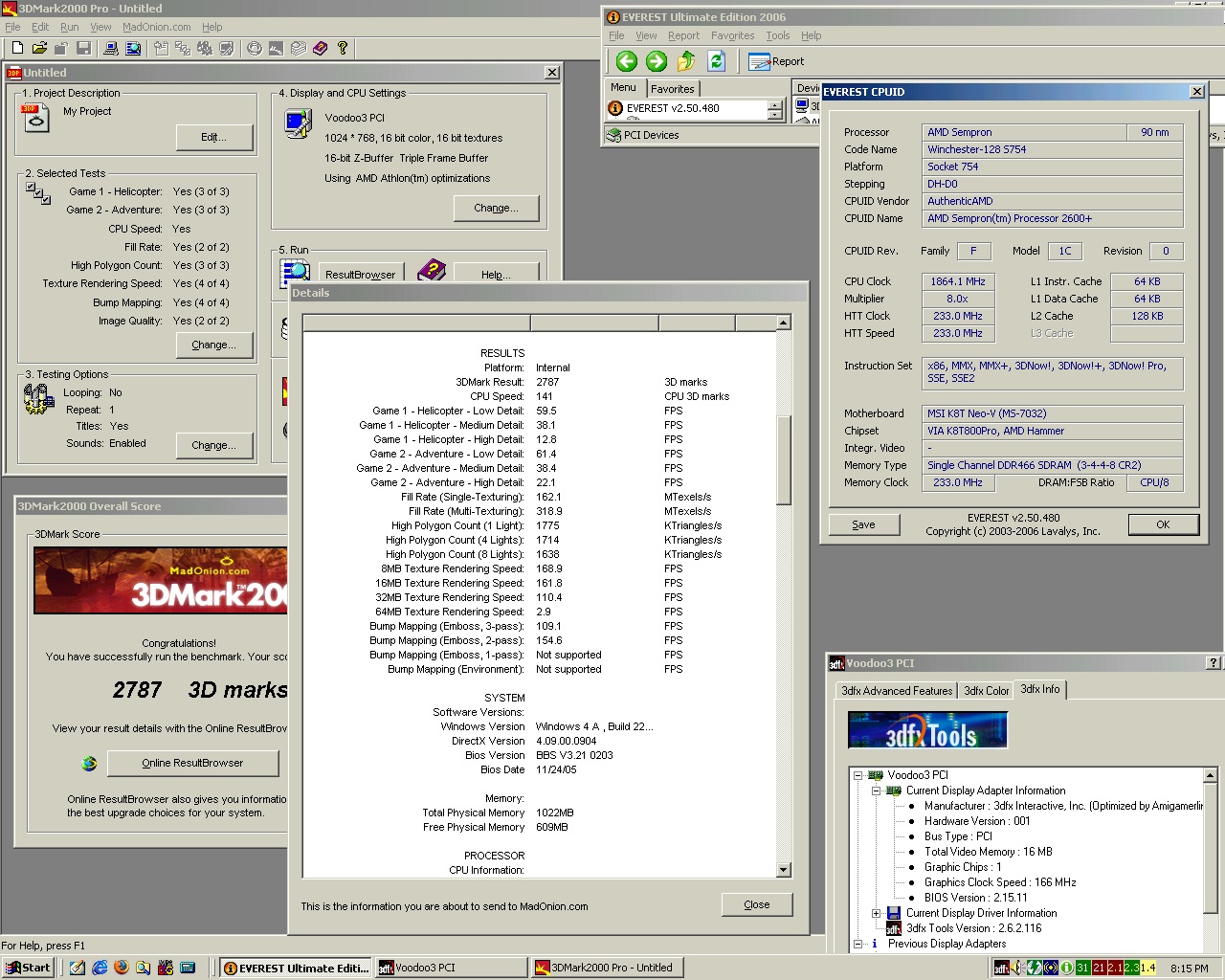Click the Windows Start button

[27, 968]
